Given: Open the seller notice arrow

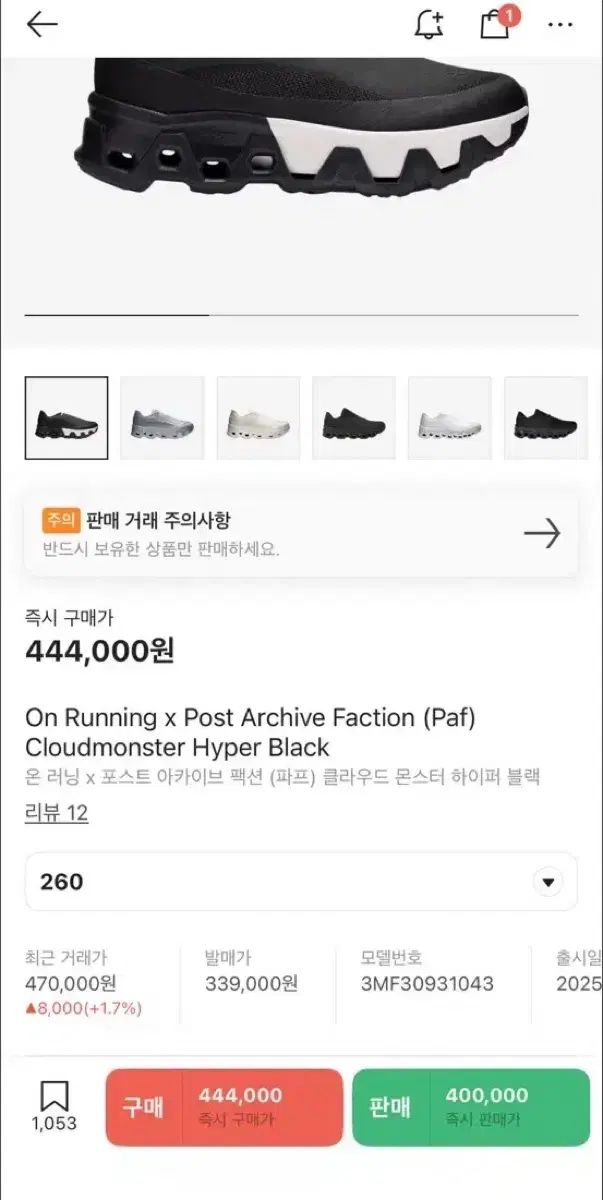Looking at the screenshot, I should pyautogui.click(x=541, y=534).
